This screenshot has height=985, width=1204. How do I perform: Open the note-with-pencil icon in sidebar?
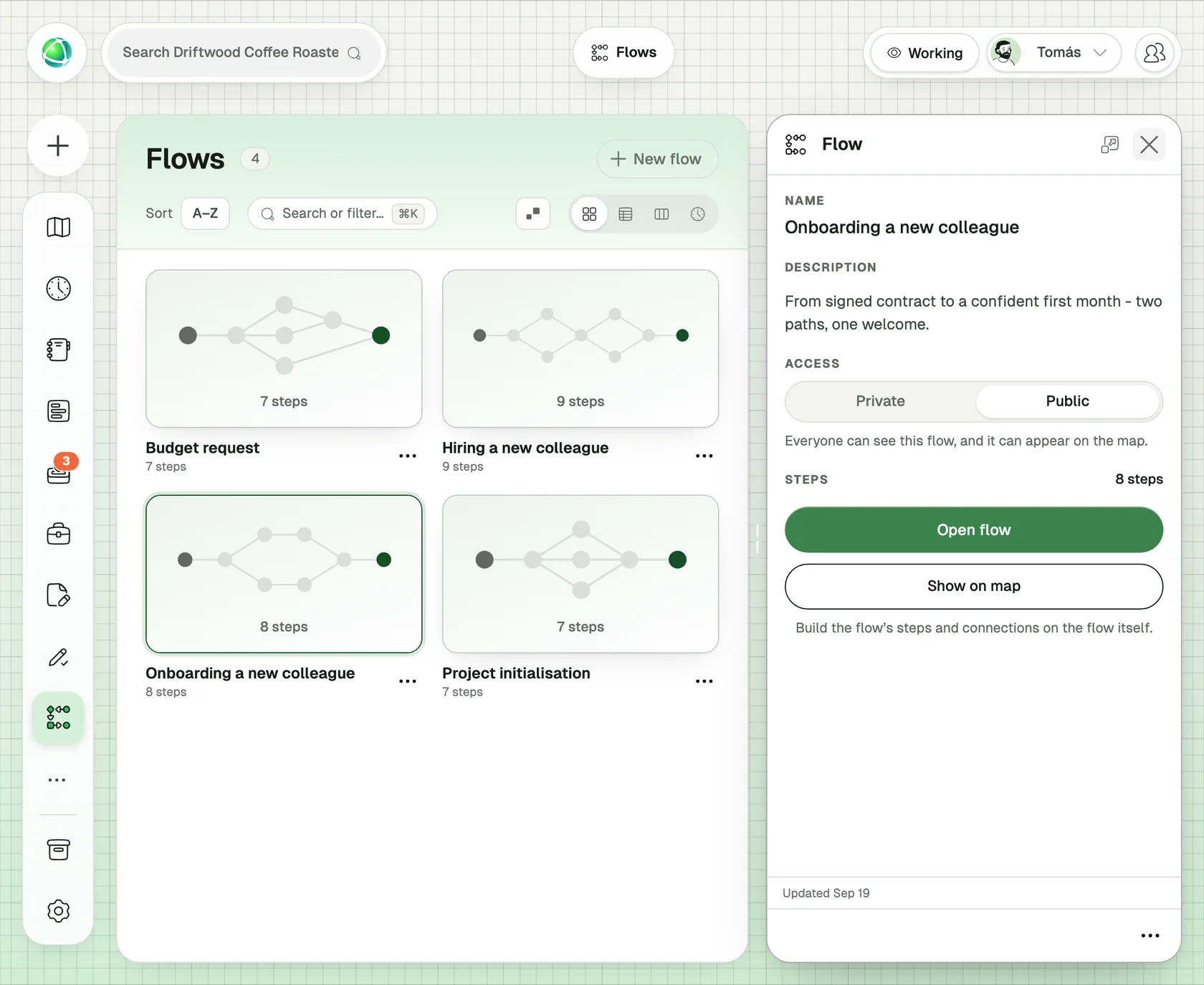58,595
